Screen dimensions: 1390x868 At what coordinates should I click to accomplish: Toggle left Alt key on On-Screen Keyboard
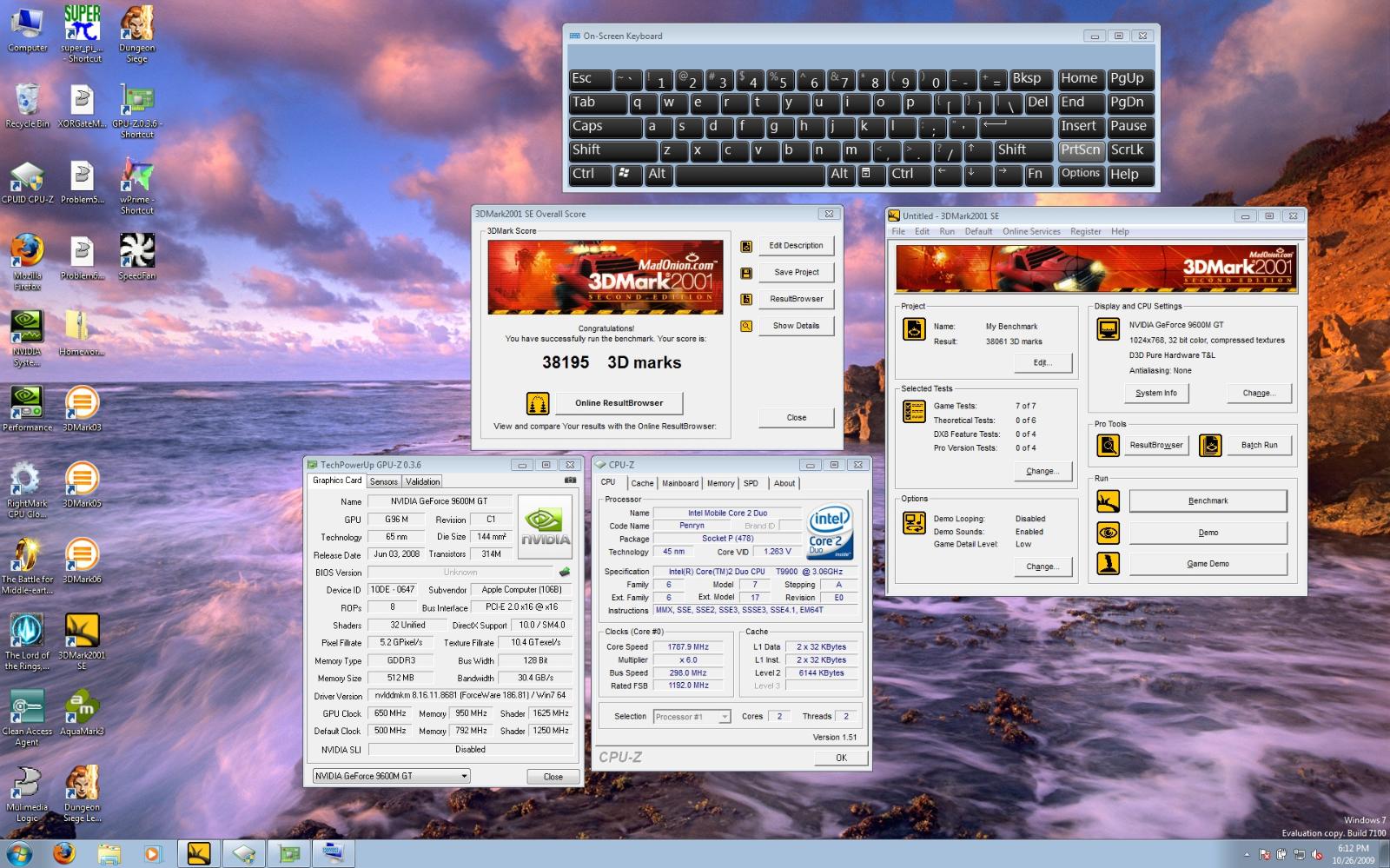click(659, 174)
